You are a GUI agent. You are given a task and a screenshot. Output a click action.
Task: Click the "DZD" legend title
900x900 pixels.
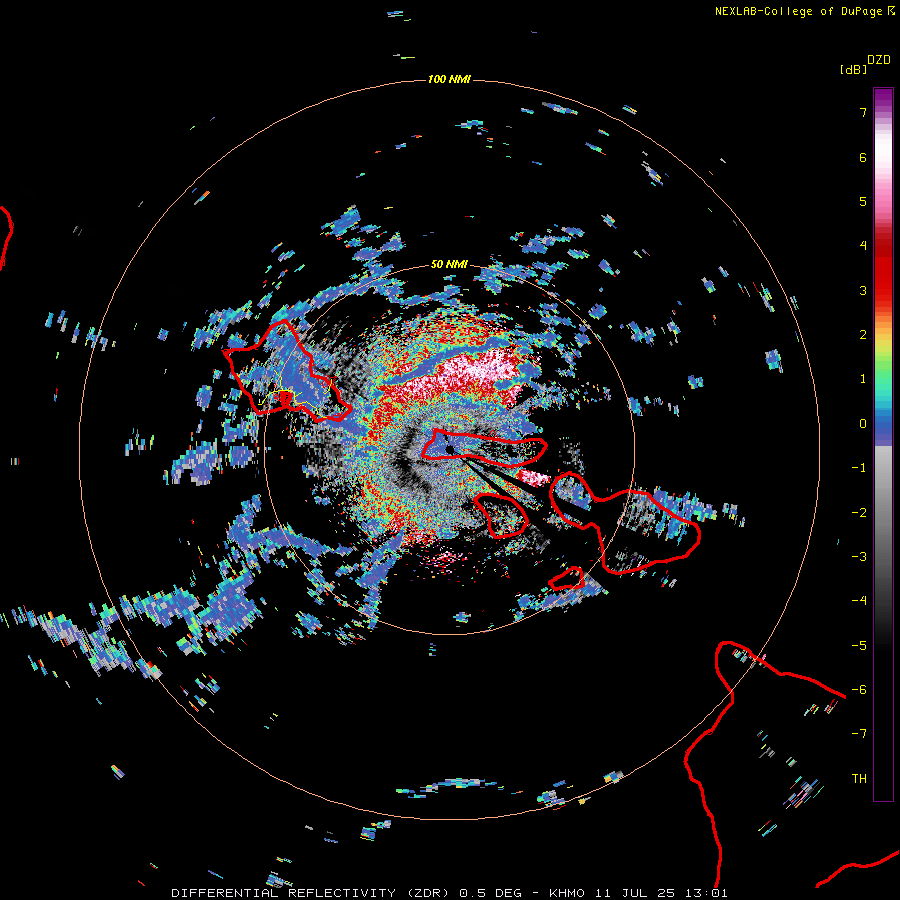click(879, 60)
